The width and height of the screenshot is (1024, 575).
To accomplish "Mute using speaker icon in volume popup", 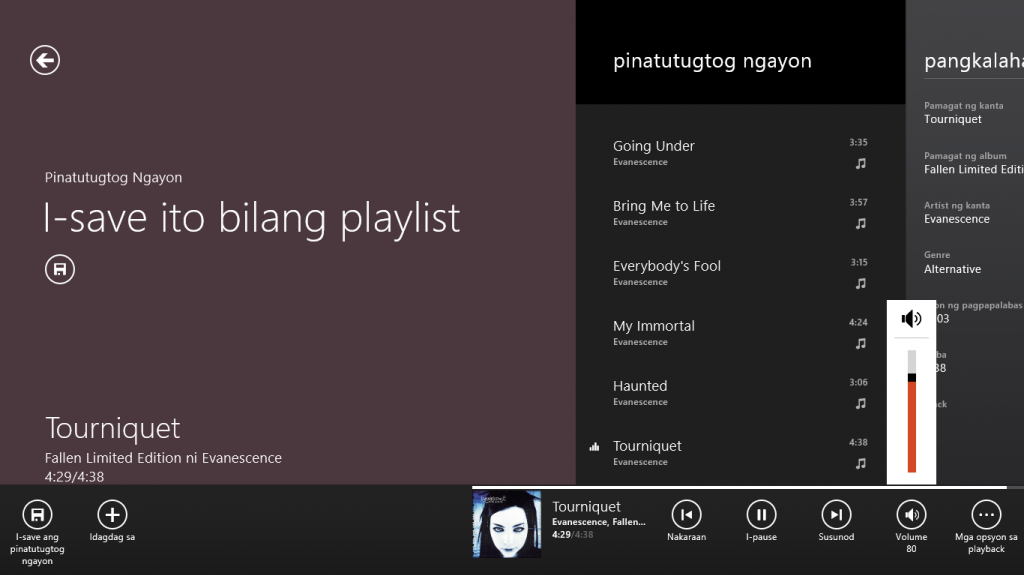I will 911,319.
